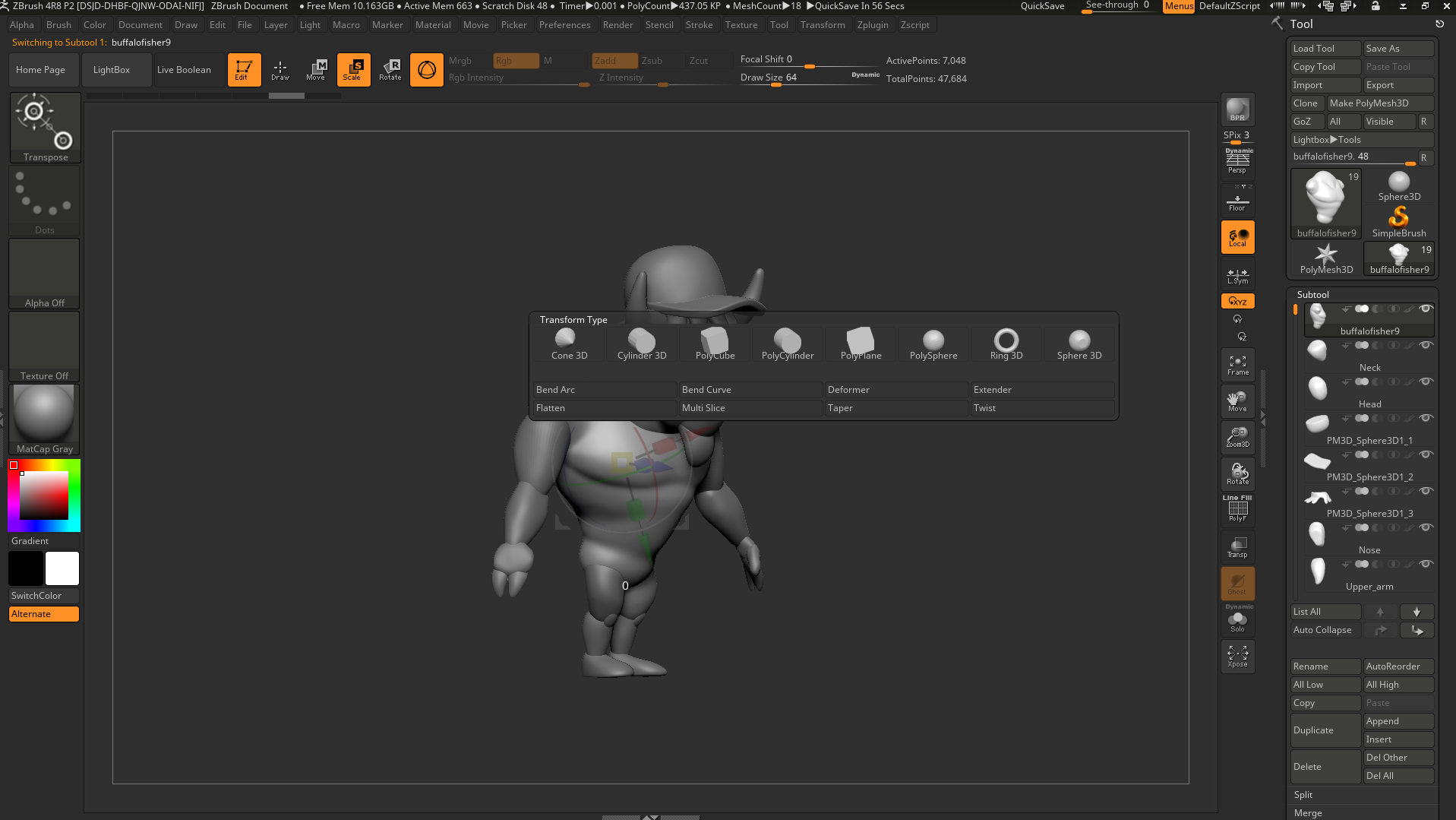Click the Move canvas navigation icon
Image resolution: width=1456 pixels, height=820 pixels.
coord(1237,401)
